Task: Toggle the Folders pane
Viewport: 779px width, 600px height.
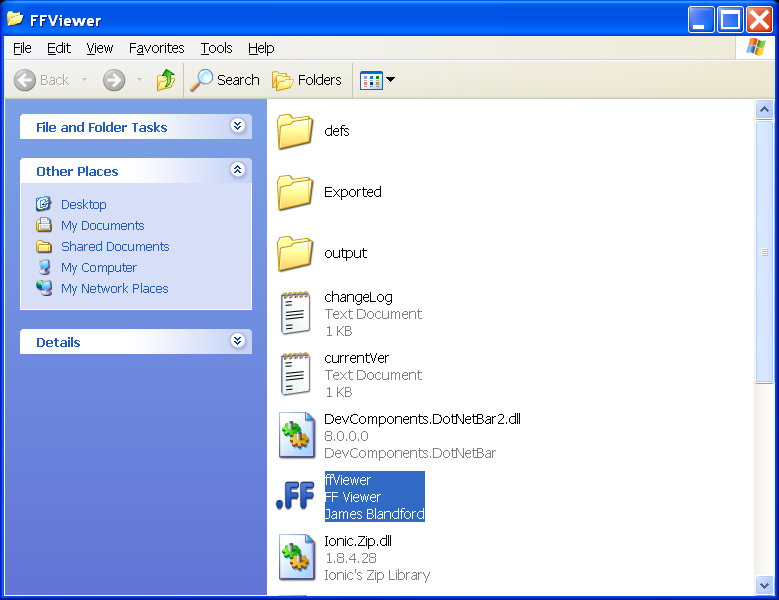Action: pyautogui.click(x=307, y=80)
